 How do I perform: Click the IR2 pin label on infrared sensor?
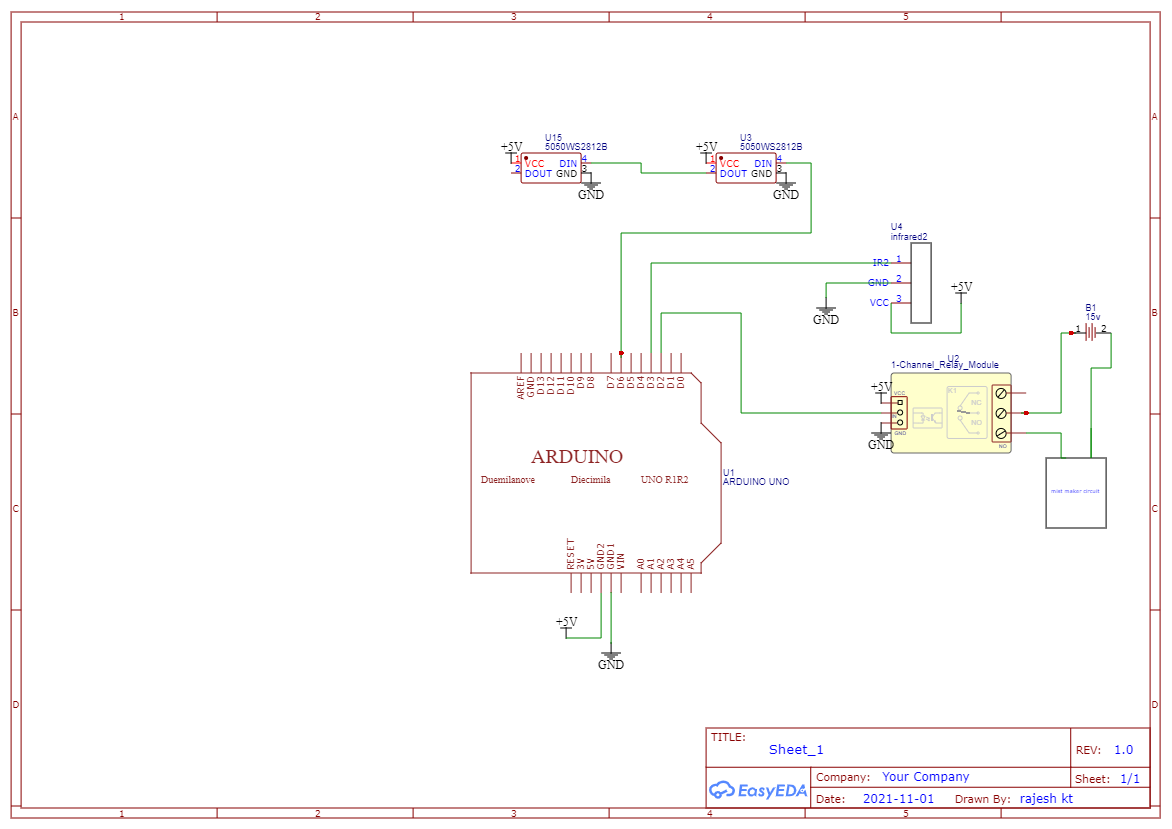pos(880,262)
